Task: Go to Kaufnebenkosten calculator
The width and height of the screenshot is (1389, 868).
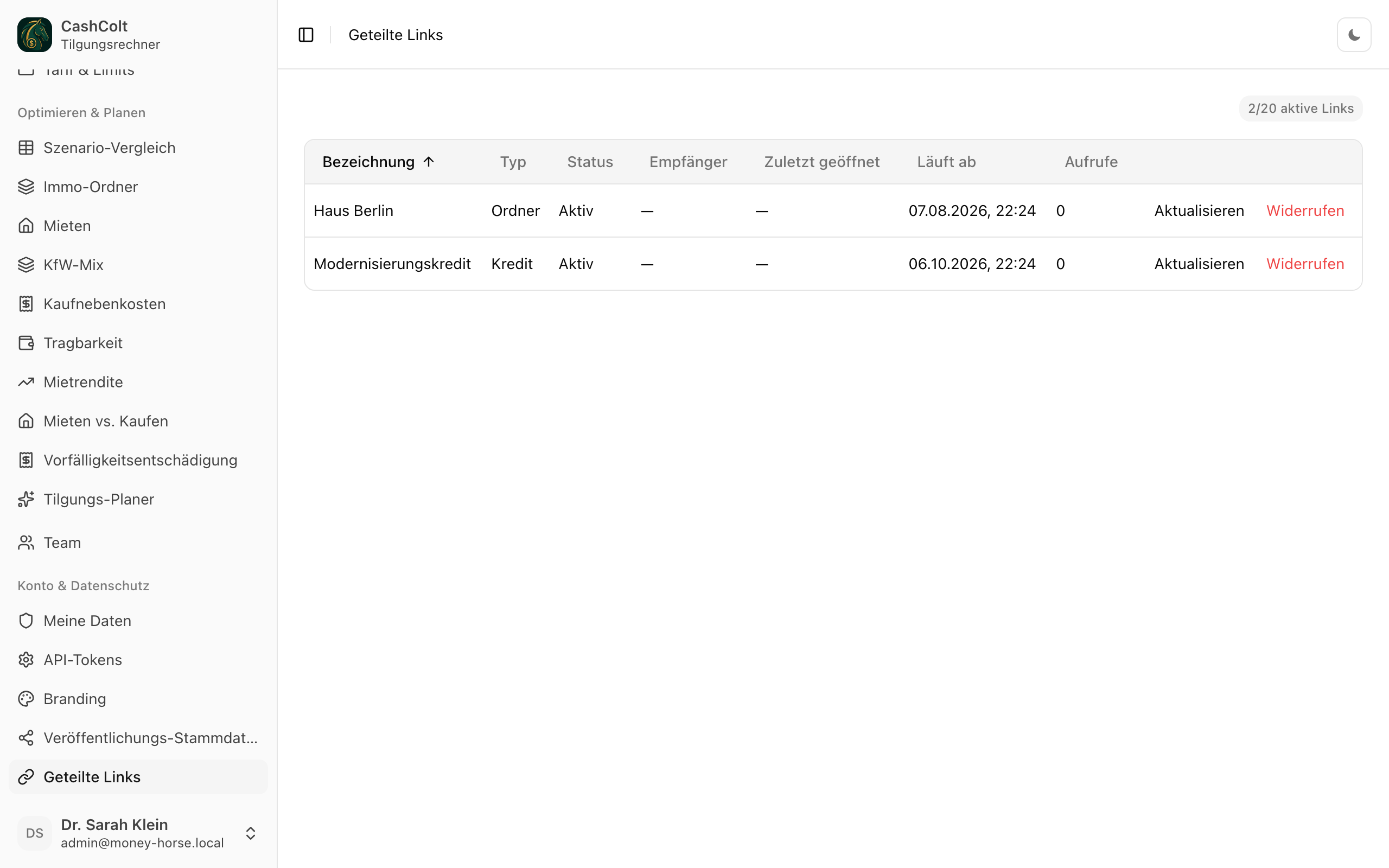Action: point(138,304)
